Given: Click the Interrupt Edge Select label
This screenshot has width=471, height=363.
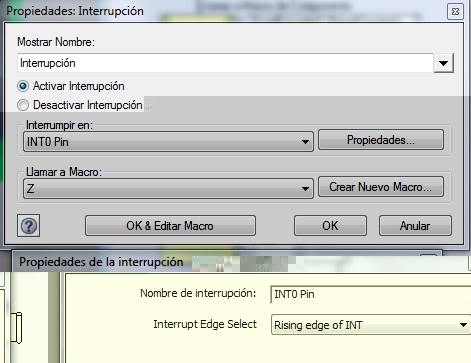Looking at the screenshot, I should [205, 324].
